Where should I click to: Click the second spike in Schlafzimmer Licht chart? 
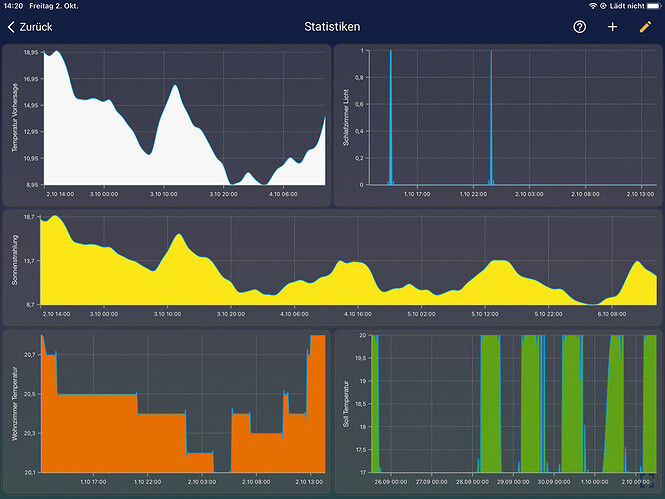point(491,120)
